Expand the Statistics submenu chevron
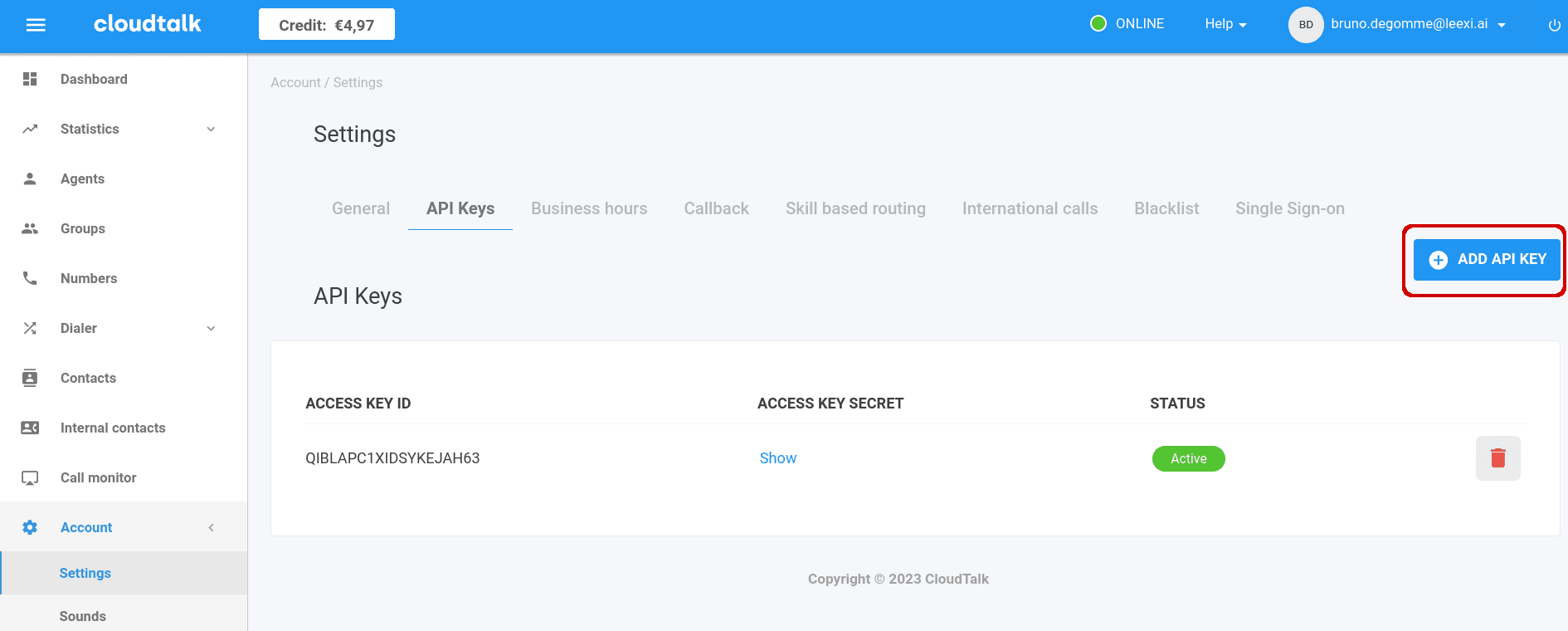The width and height of the screenshot is (1568, 631). point(211,129)
